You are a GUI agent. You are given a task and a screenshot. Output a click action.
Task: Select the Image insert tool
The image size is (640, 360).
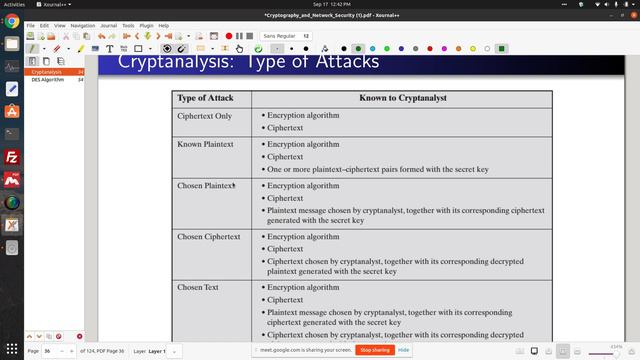tap(95, 49)
